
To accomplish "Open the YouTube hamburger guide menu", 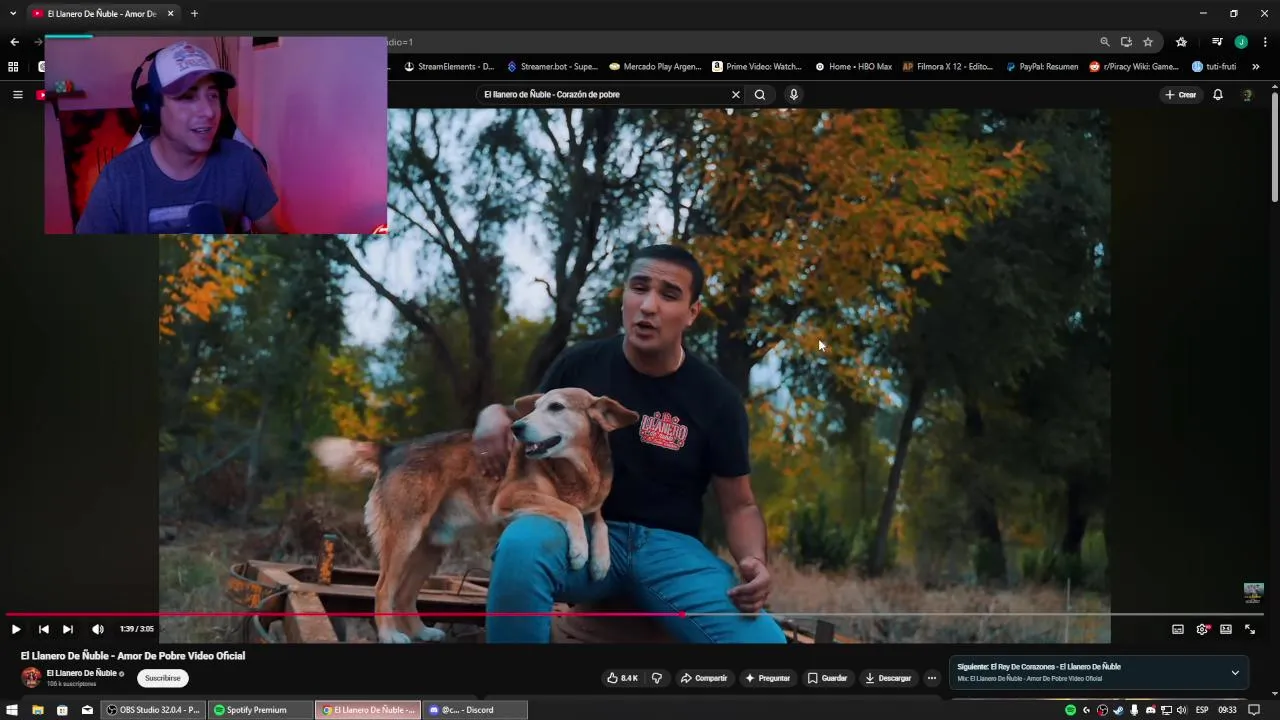I will point(17,95).
